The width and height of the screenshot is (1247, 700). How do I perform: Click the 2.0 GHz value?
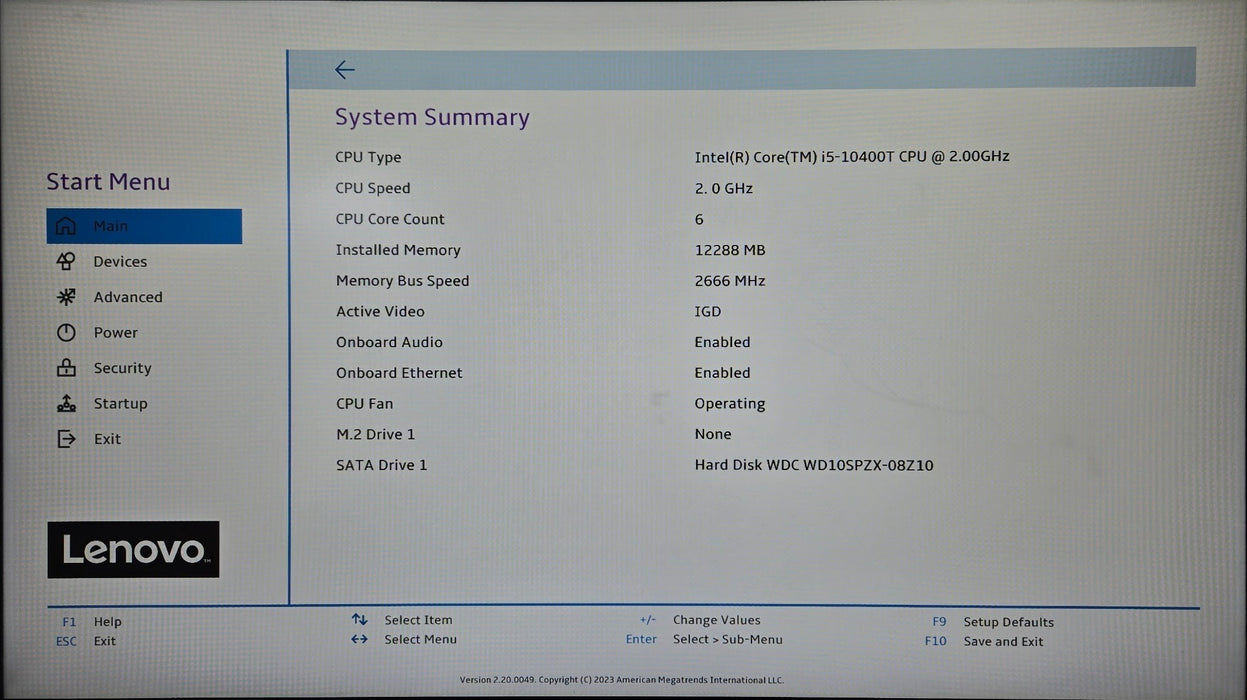(724, 188)
